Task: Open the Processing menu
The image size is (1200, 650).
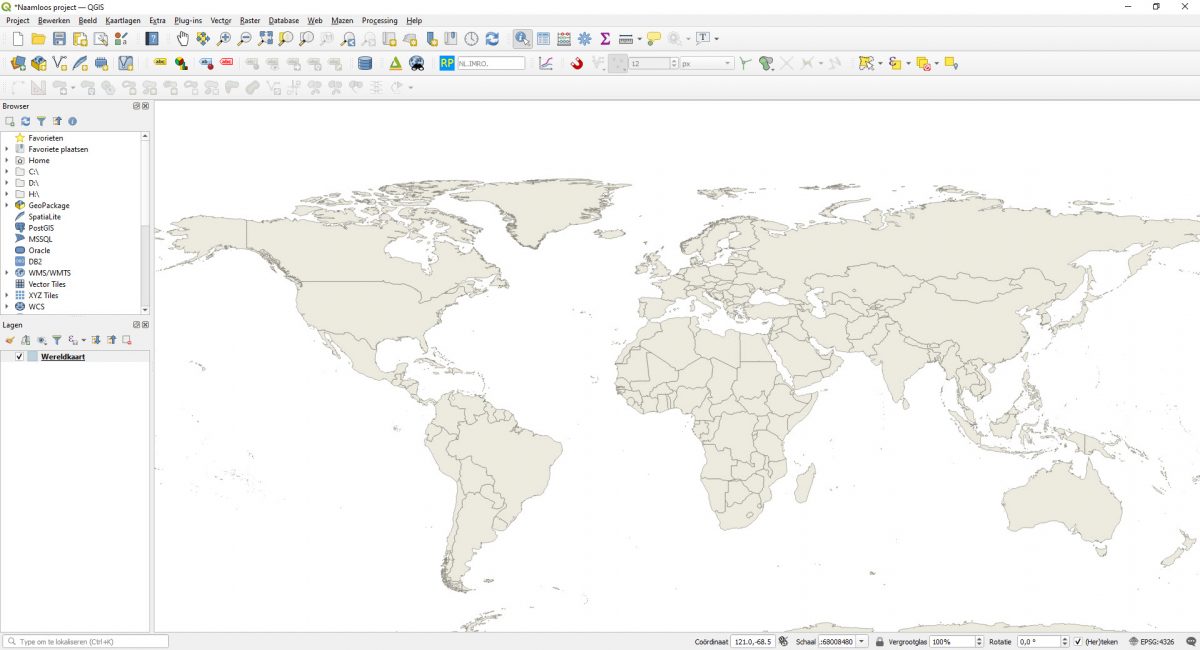Action: tap(379, 20)
